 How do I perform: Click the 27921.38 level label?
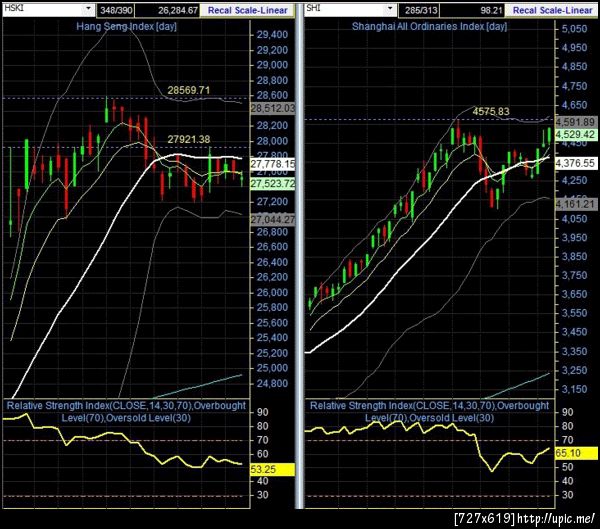tap(189, 139)
